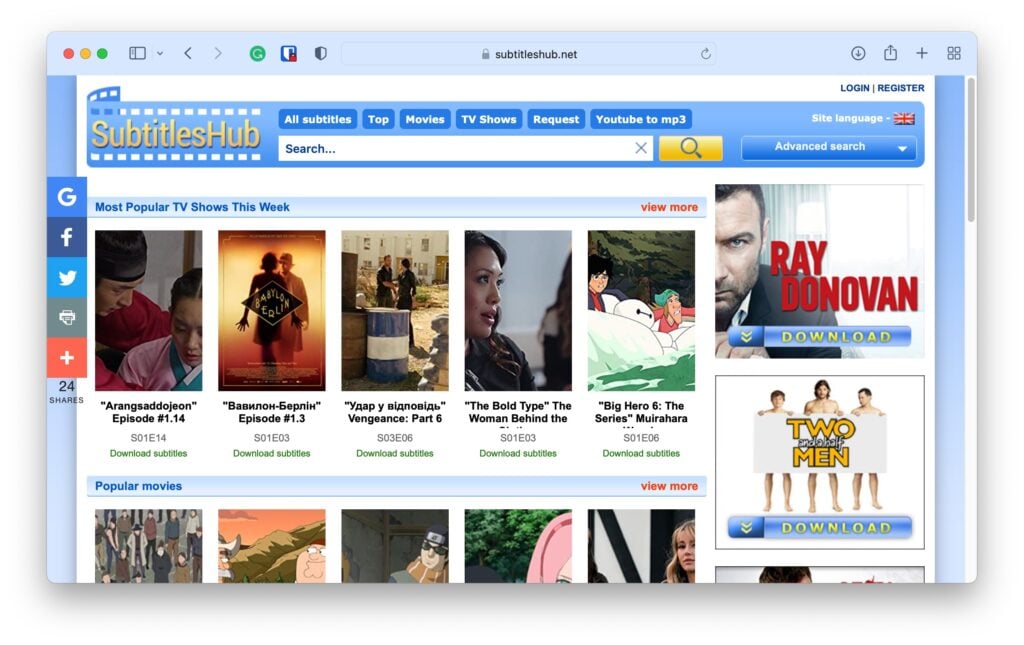Open "Вавилон-Берлін" Episode #1.3 title
Image resolution: width=1024 pixels, height=645 pixels.
272,412
